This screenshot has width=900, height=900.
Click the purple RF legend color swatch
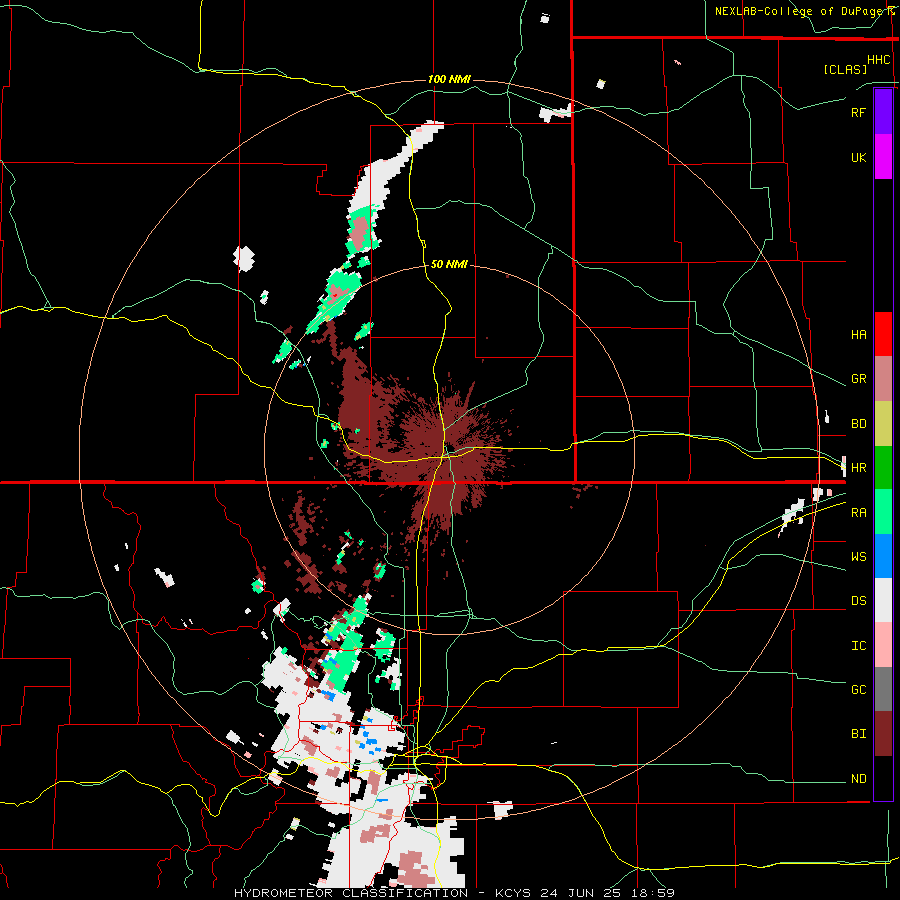pyautogui.click(x=883, y=112)
